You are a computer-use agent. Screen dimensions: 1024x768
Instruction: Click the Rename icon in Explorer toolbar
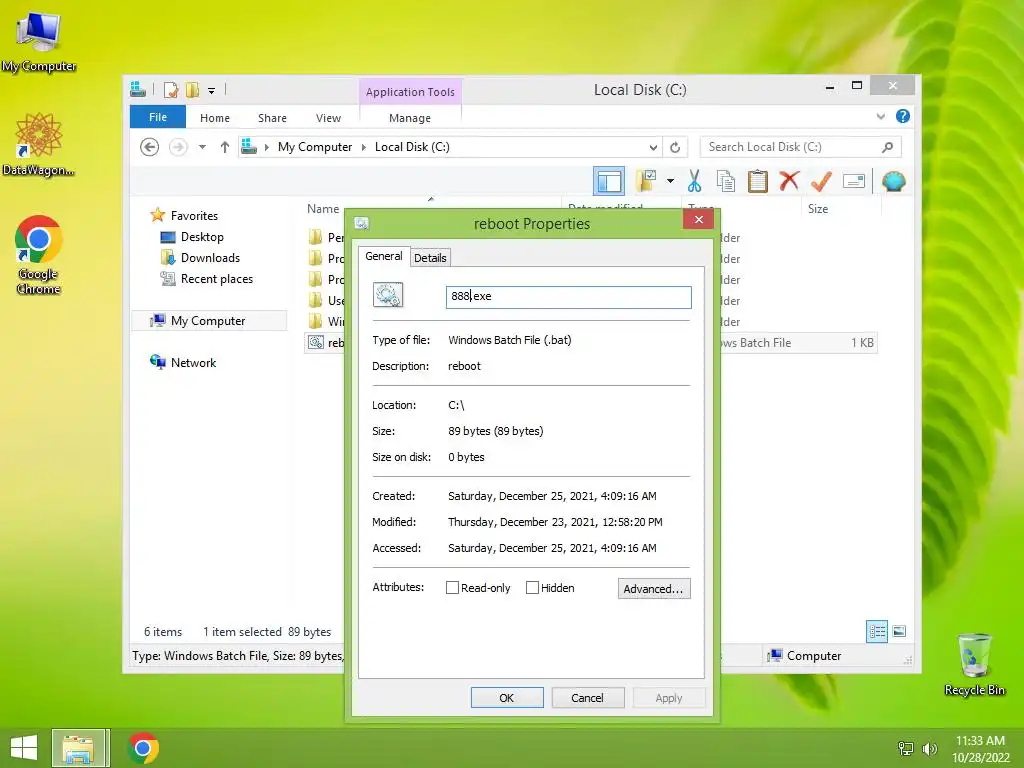(854, 181)
